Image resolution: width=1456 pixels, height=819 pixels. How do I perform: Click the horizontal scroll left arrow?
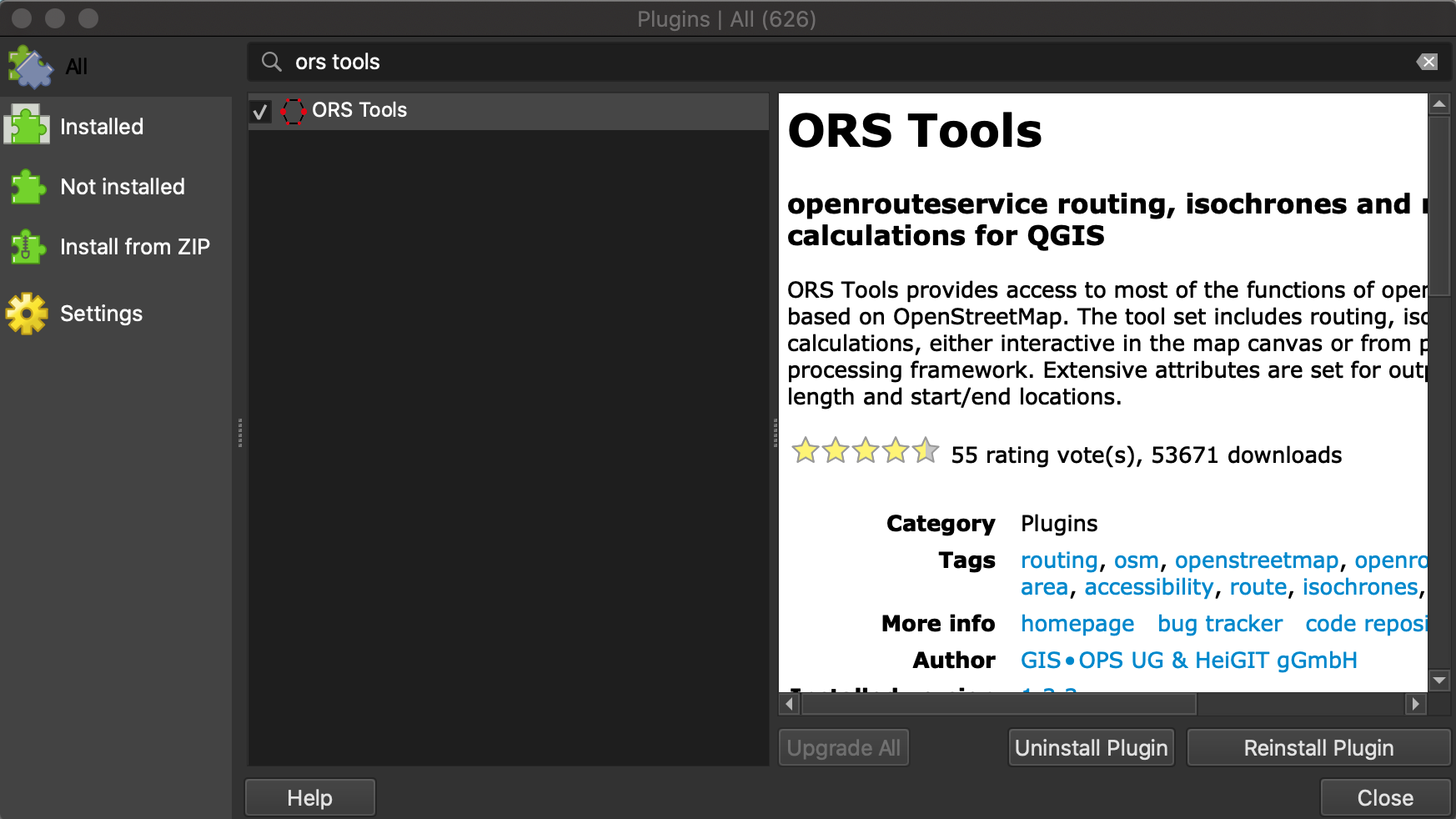(x=790, y=705)
